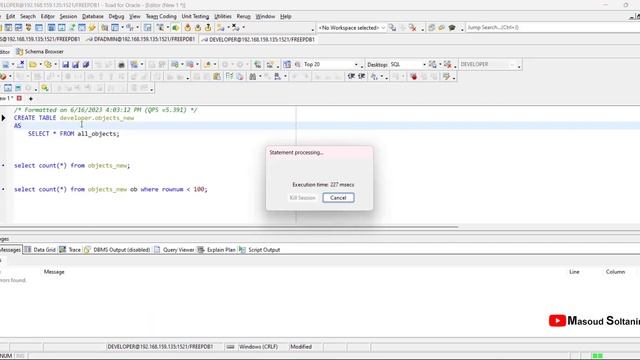
Task: Click the Jump Search input field
Action: coord(553,27)
